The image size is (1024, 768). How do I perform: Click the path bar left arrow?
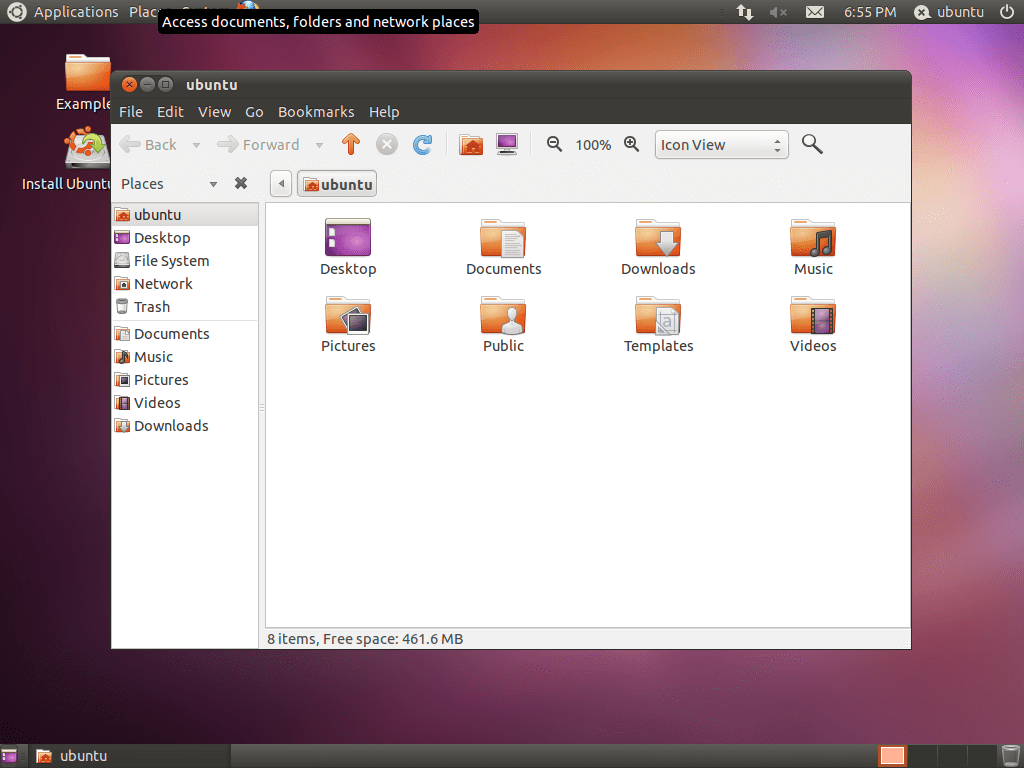pyautogui.click(x=281, y=184)
